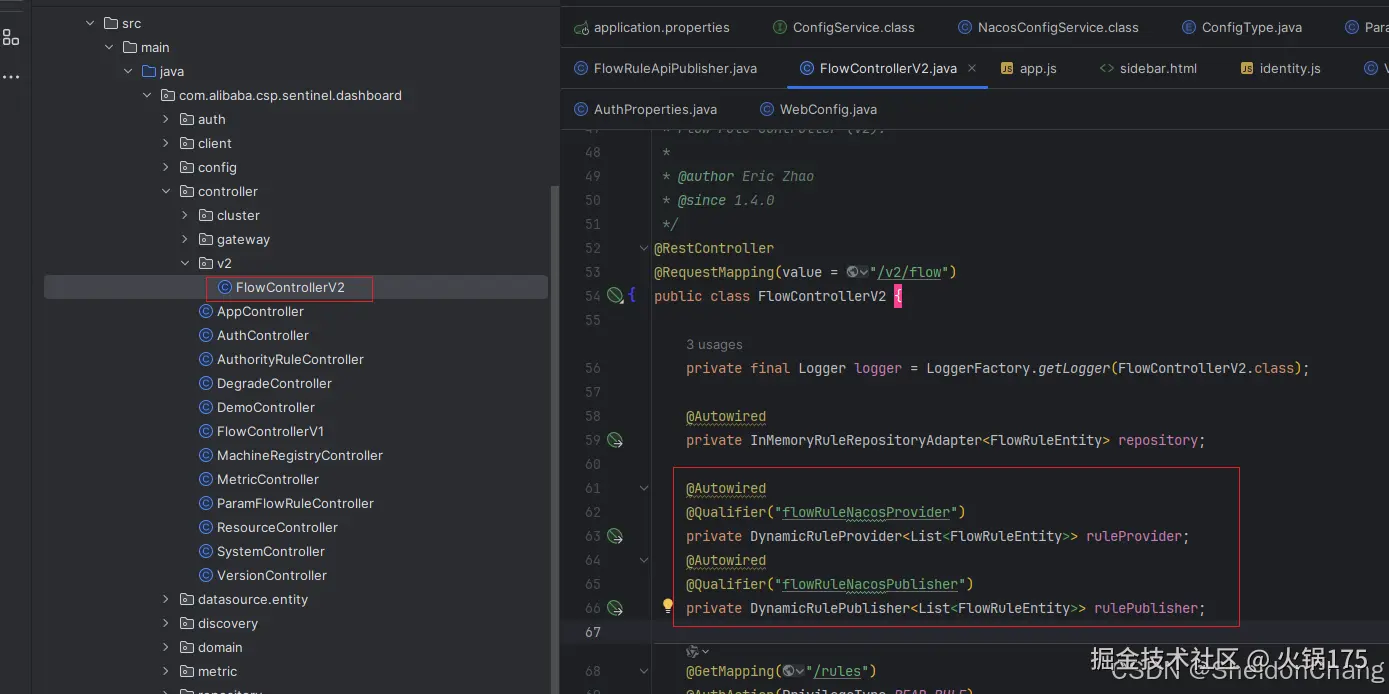The height and width of the screenshot is (694, 1389).
Task: Open the WebConfig.java tab
Action: pyautogui.click(x=819, y=110)
